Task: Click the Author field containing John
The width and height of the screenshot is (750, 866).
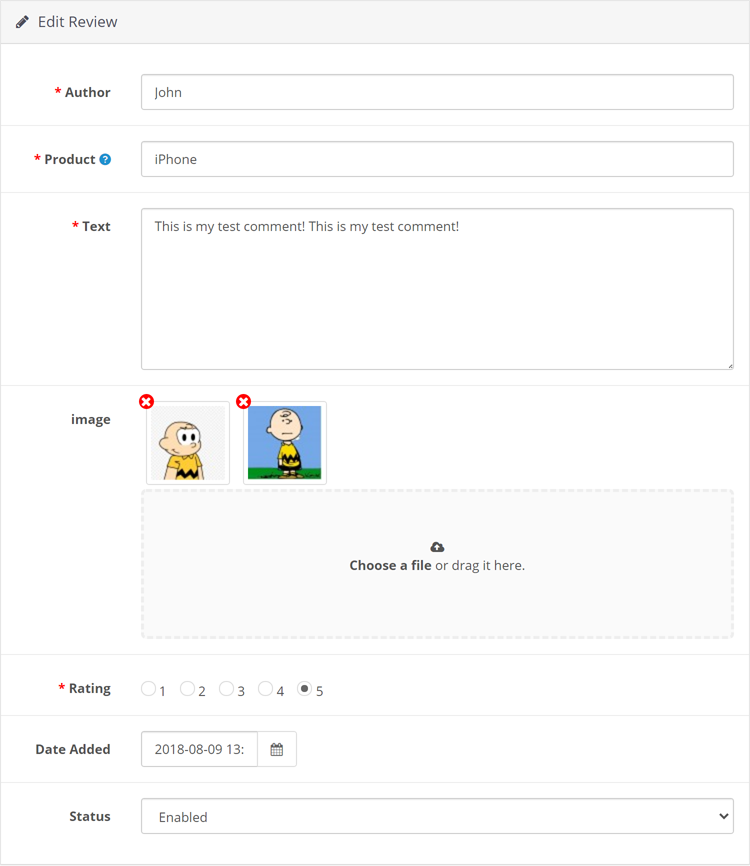Action: tap(437, 92)
